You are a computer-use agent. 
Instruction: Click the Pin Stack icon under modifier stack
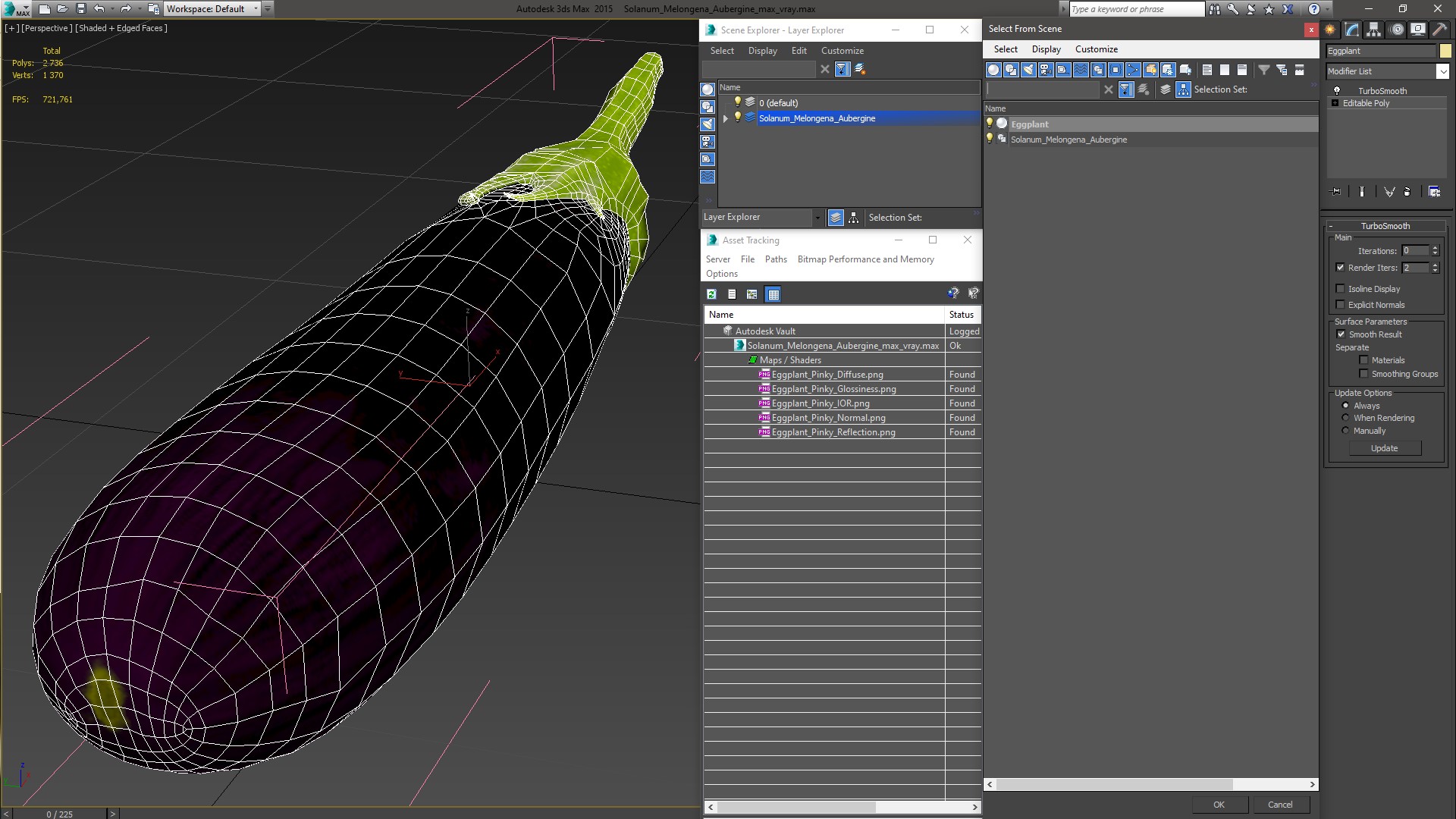coord(1335,192)
